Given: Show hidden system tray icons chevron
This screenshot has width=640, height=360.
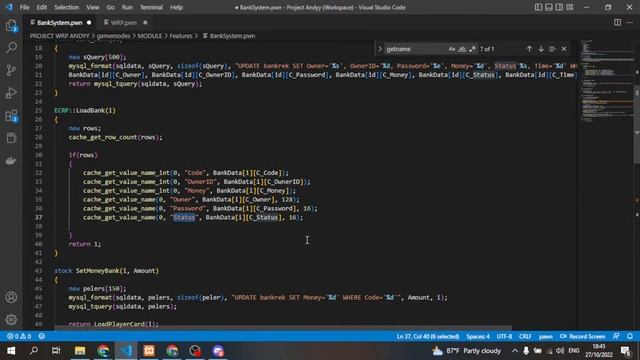Looking at the screenshot, I should click(515, 351).
